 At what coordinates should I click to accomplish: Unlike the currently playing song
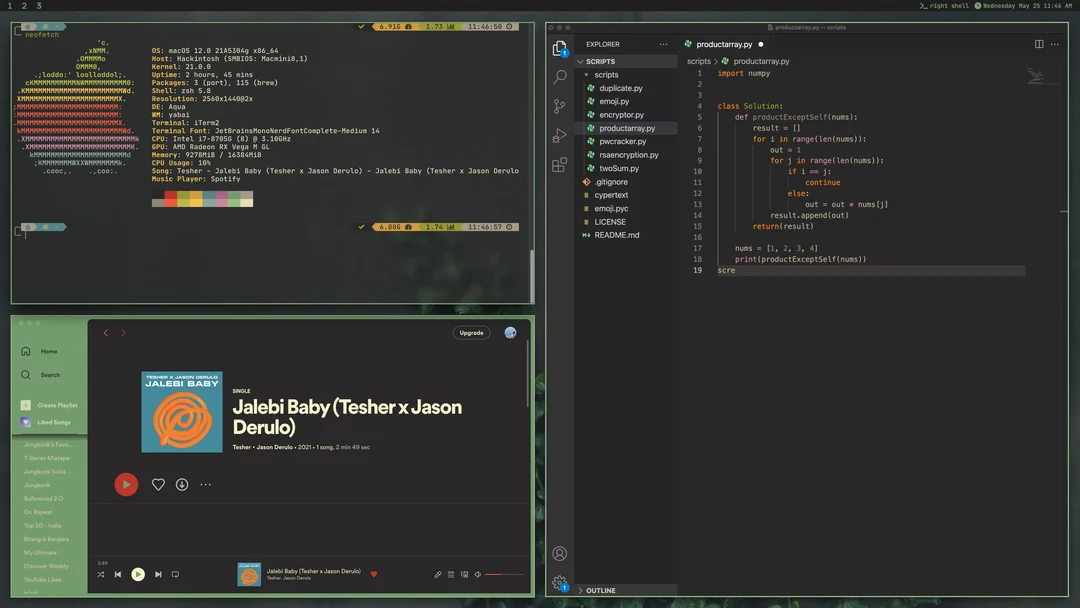tap(374, 574)
